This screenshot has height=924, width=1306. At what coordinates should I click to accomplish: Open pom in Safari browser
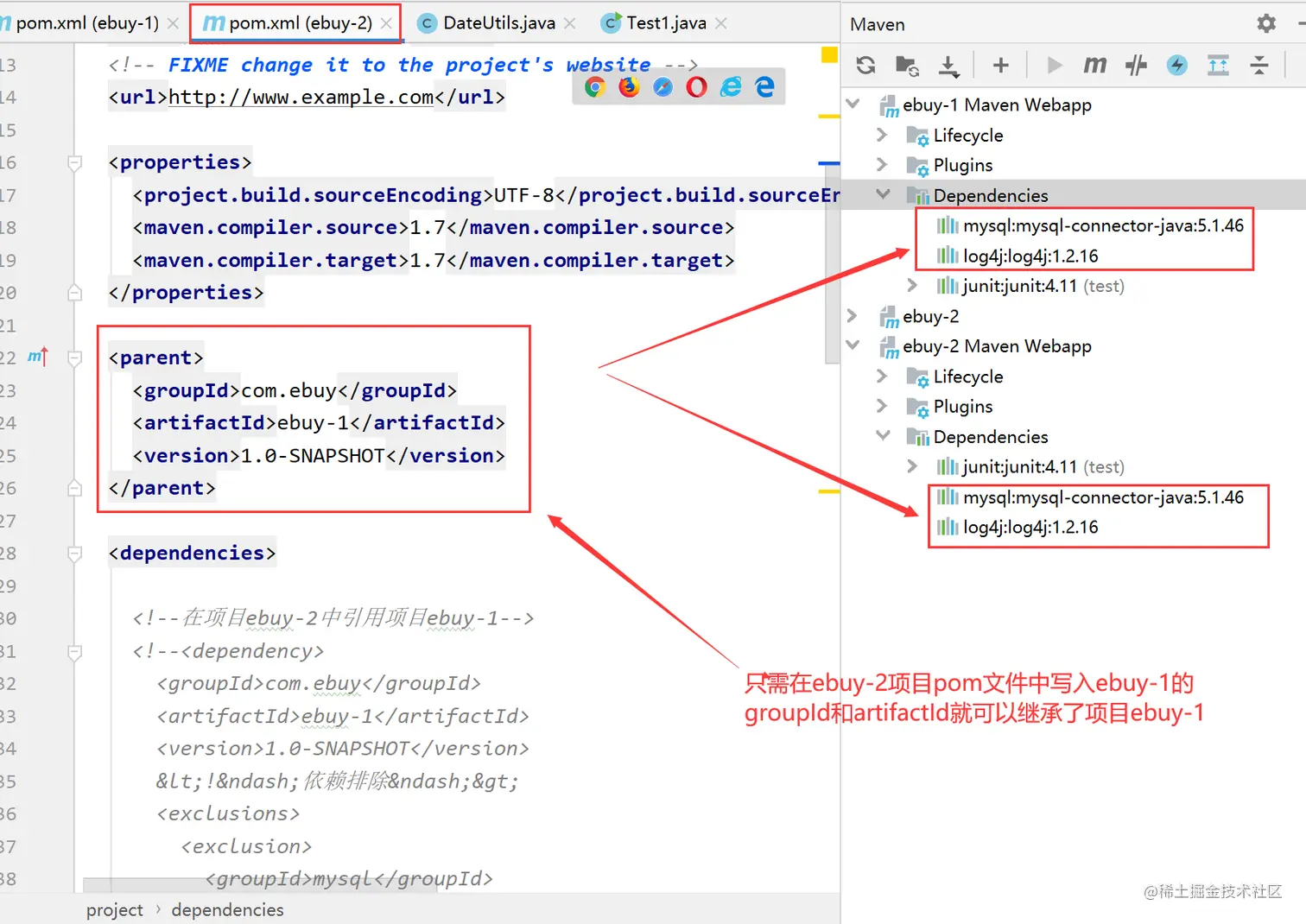pyautogui.click(x=663, y=86)
